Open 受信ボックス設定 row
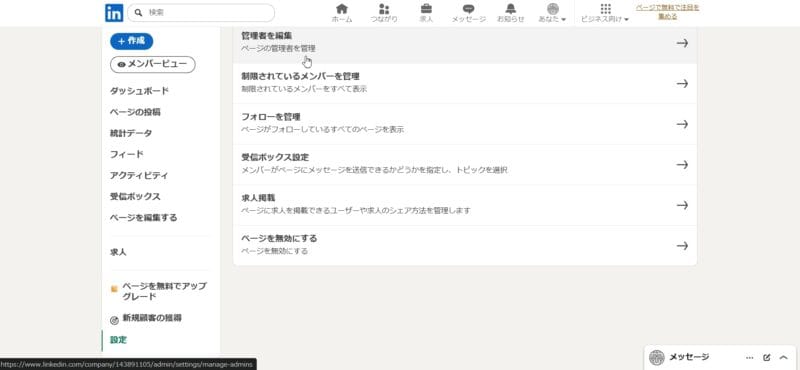Image resolution: width=800 pixels, height=370 pixels. point(465,164)
